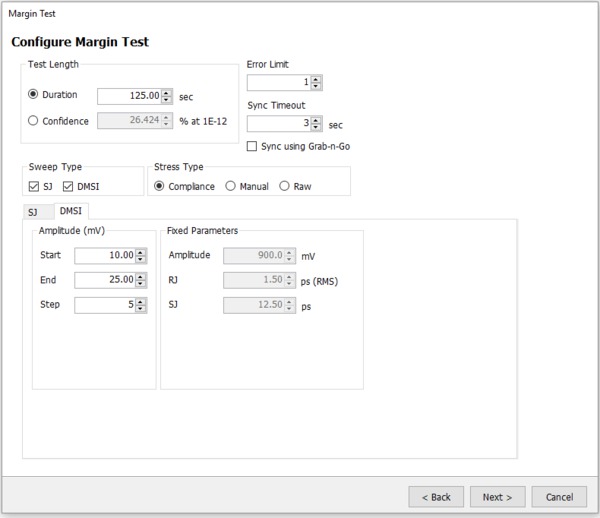Increase the Amplitude End value
Image resolution: width=600 pixels, height=518 pixels.
tap(140, 277)
